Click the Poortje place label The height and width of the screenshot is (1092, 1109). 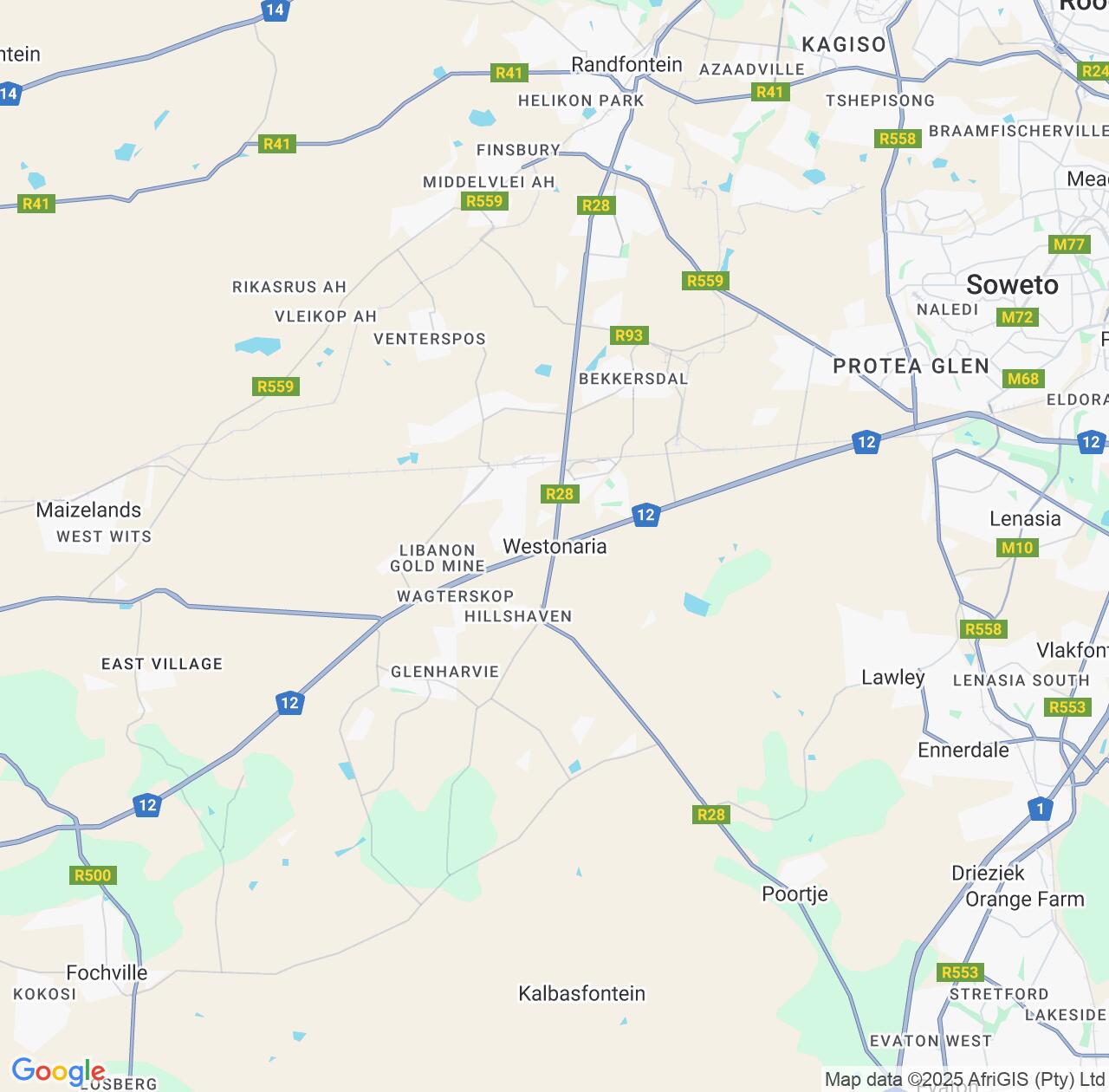[x=795, y=894]
